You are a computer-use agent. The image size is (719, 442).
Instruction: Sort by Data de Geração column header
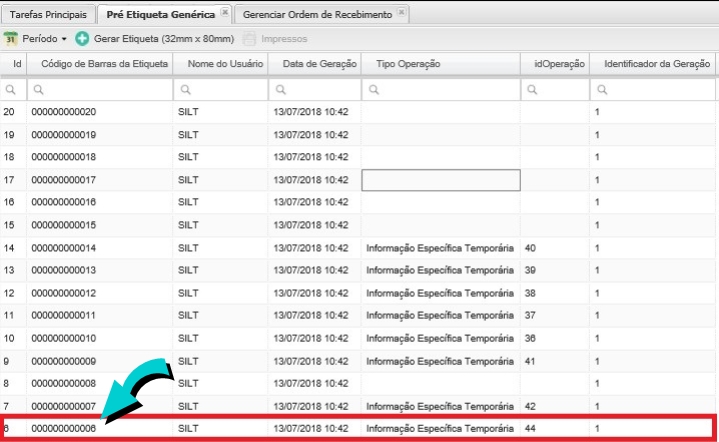(x=315, y=64)
